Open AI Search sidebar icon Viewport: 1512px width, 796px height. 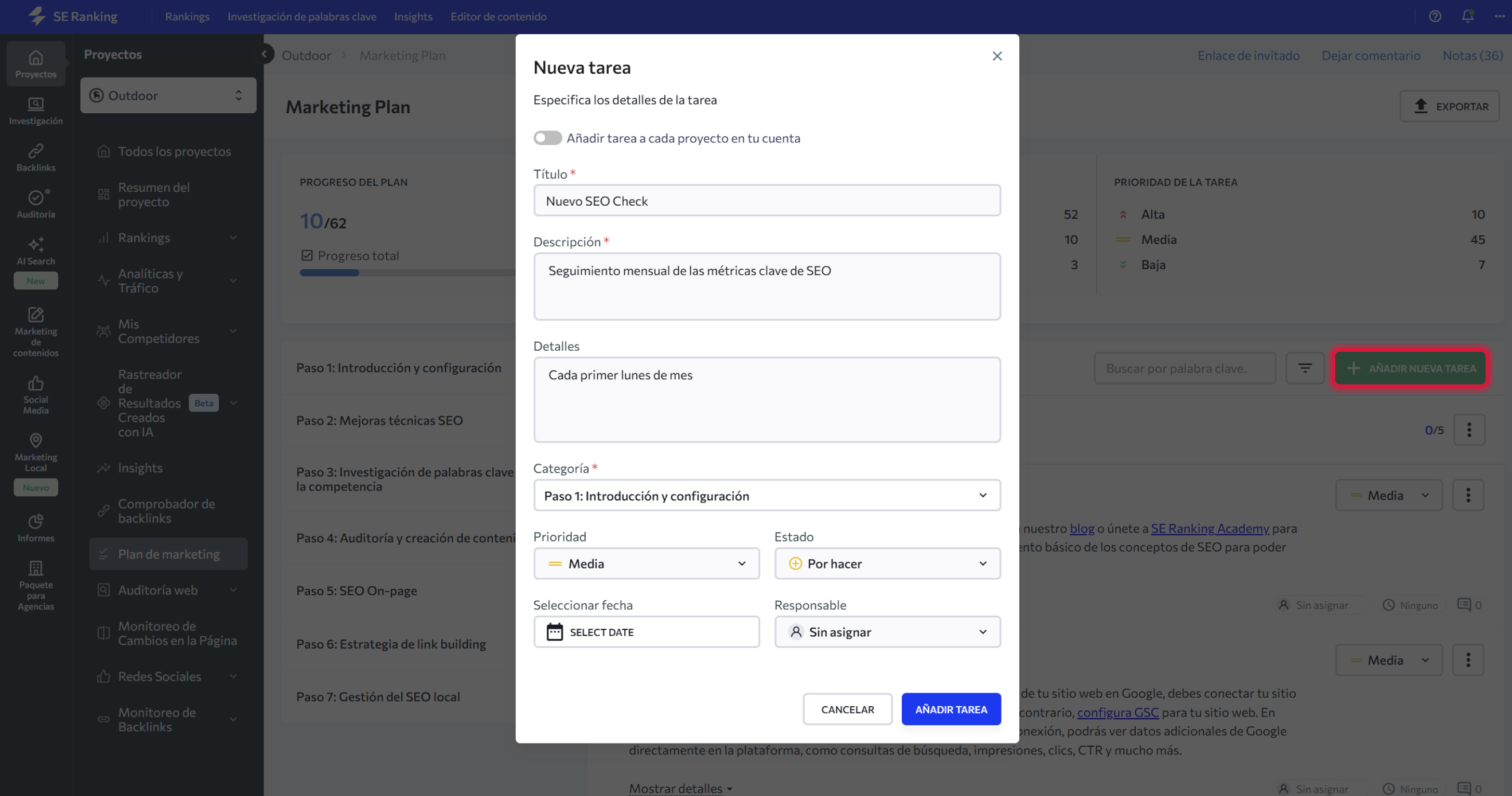(36, 251)
